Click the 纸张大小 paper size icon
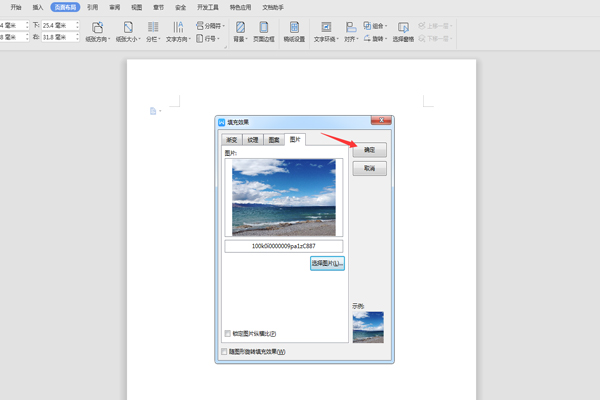 tap(127, 27)
